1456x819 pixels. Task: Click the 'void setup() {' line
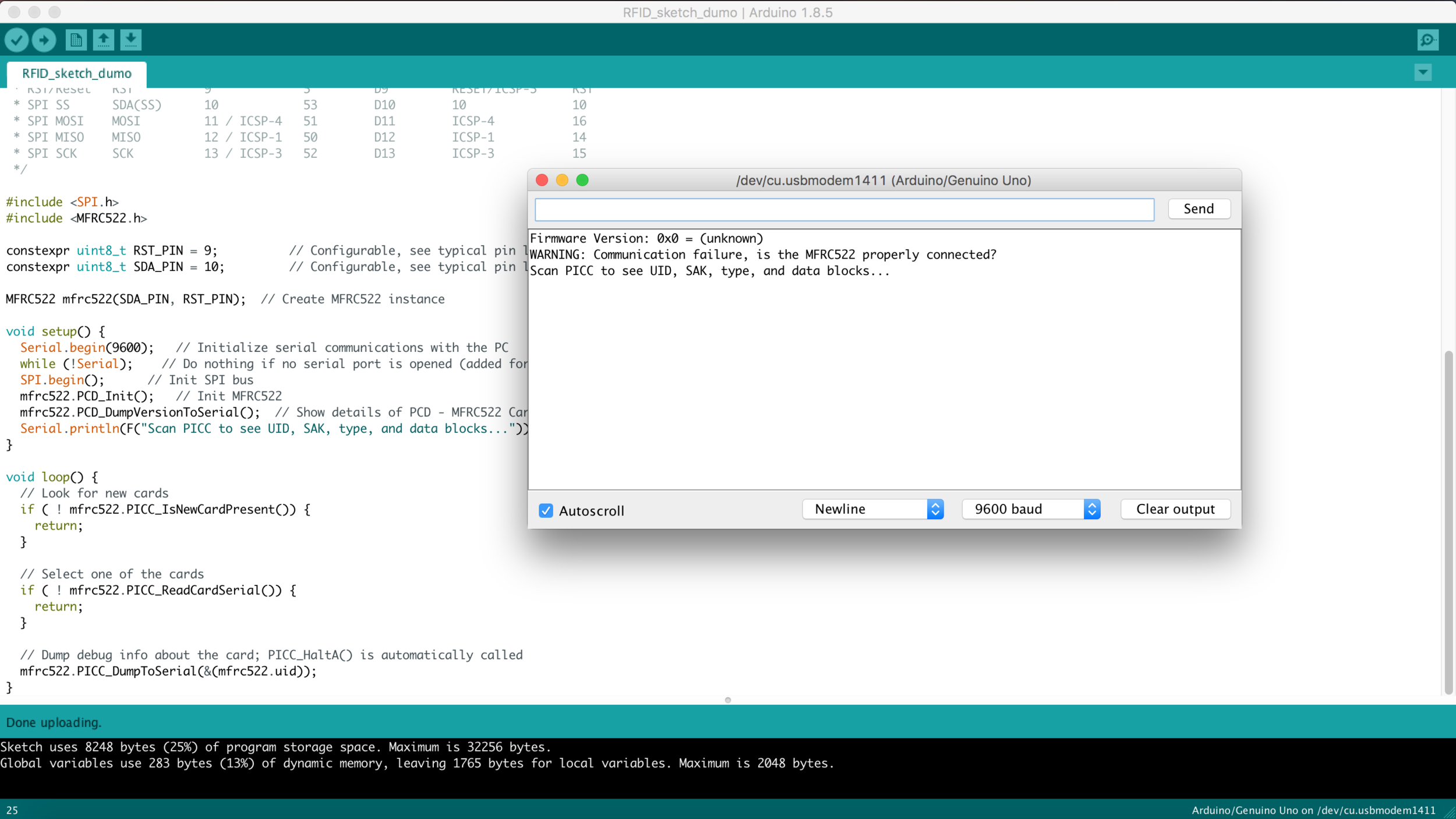coord(56,331)
